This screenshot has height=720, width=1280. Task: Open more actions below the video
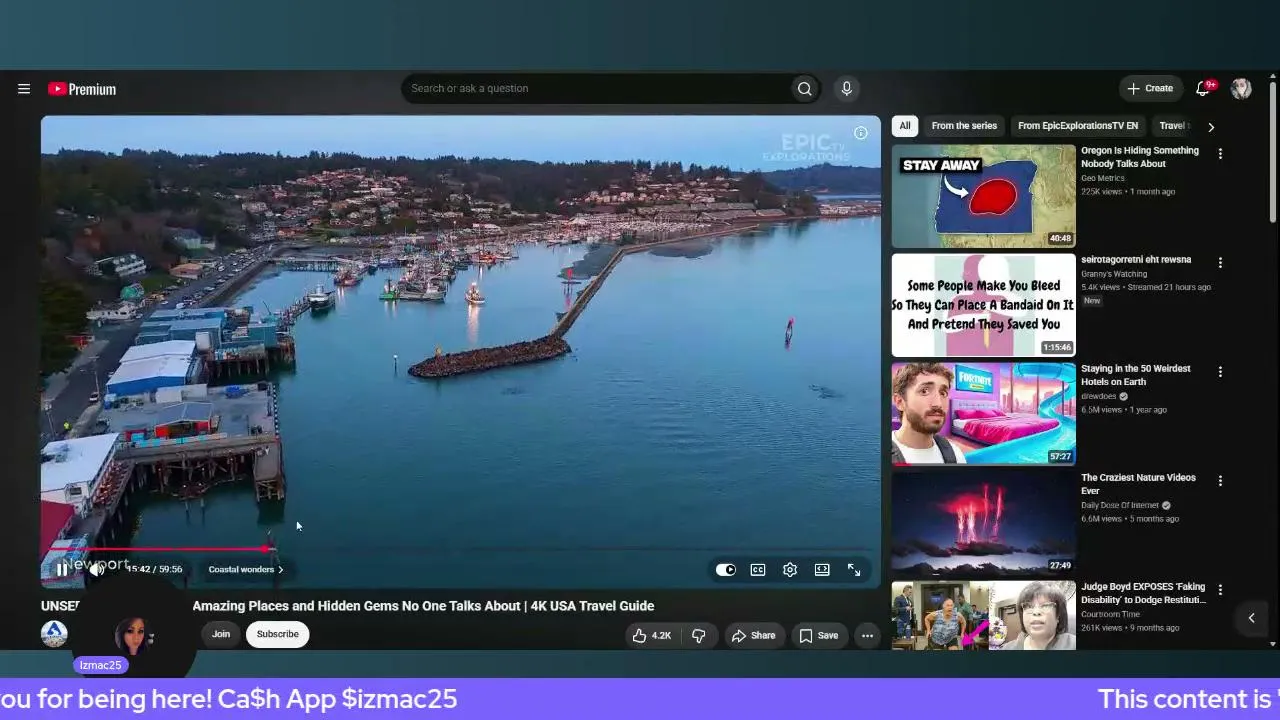pyautogui.click(x=867, y=635)
